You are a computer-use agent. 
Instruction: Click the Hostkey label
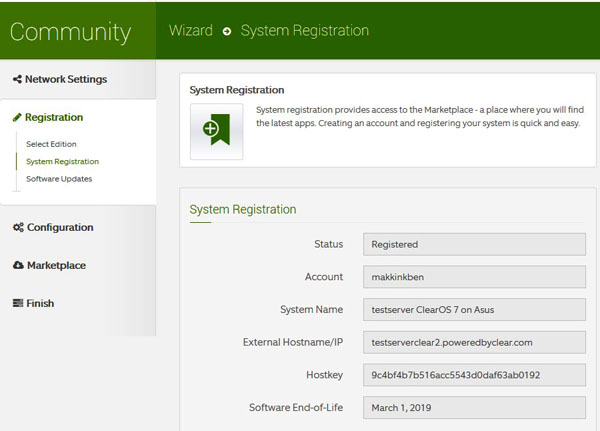pyautogui.click(x=324, y=375)
